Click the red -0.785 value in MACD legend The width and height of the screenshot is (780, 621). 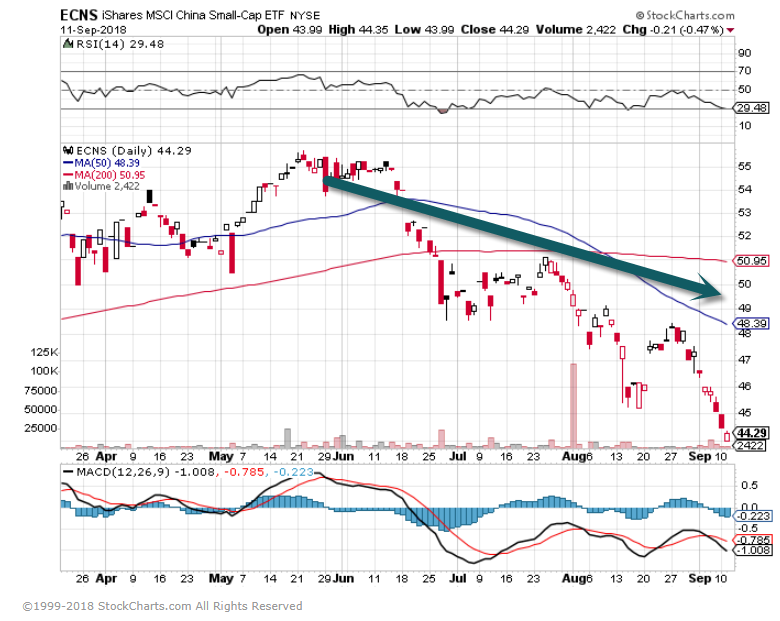244,472
